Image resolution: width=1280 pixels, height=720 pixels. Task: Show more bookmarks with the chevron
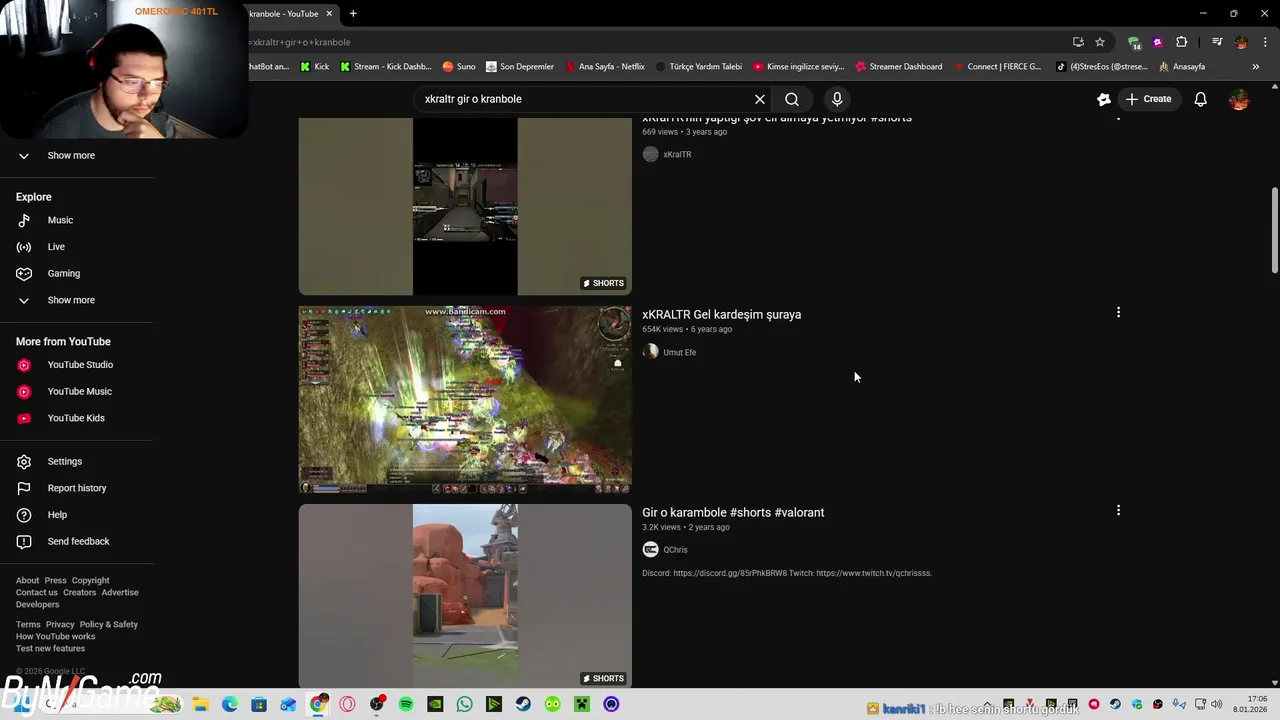(x=1255, y=67)
